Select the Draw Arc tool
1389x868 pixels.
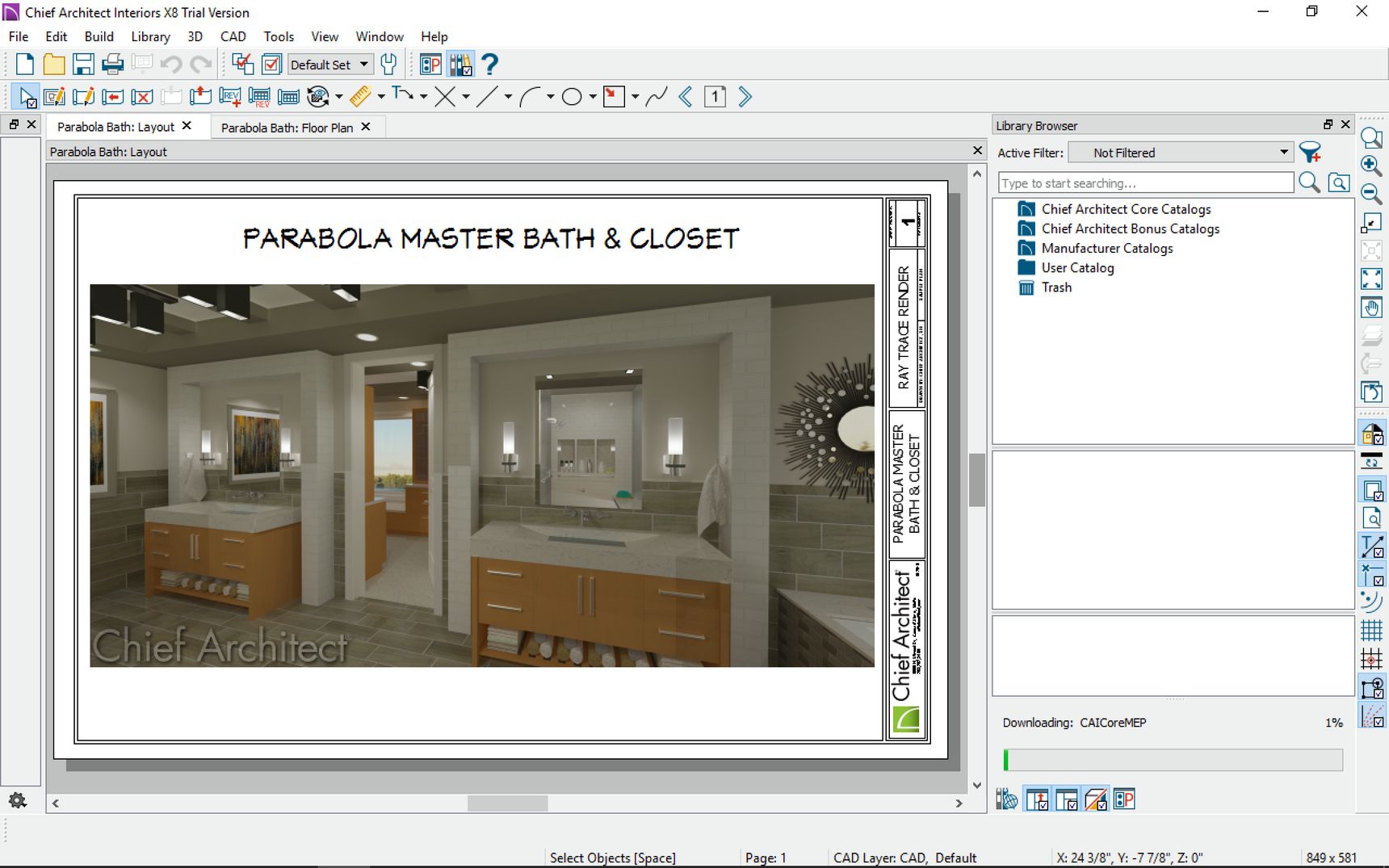point(530,97)
